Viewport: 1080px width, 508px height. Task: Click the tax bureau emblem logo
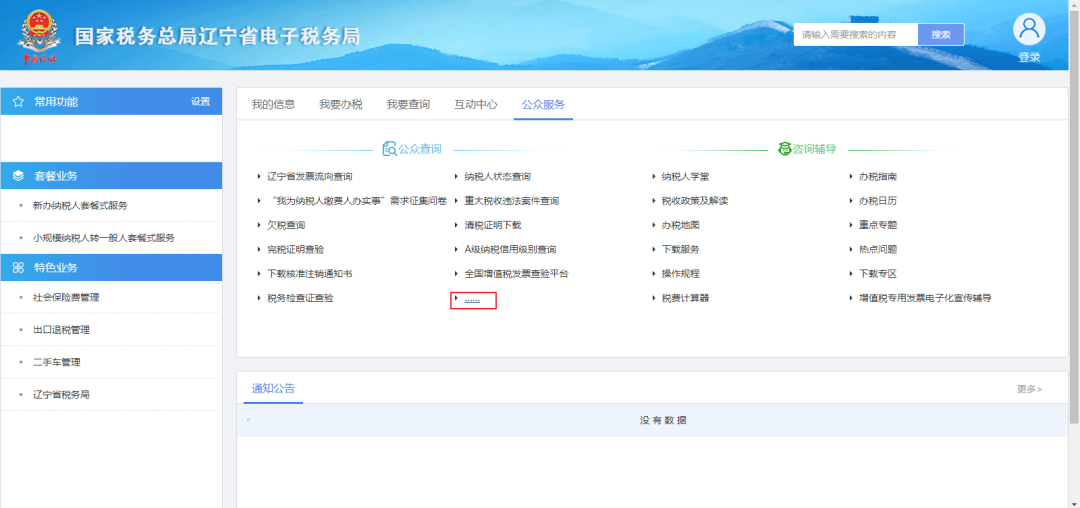(40, 34)
